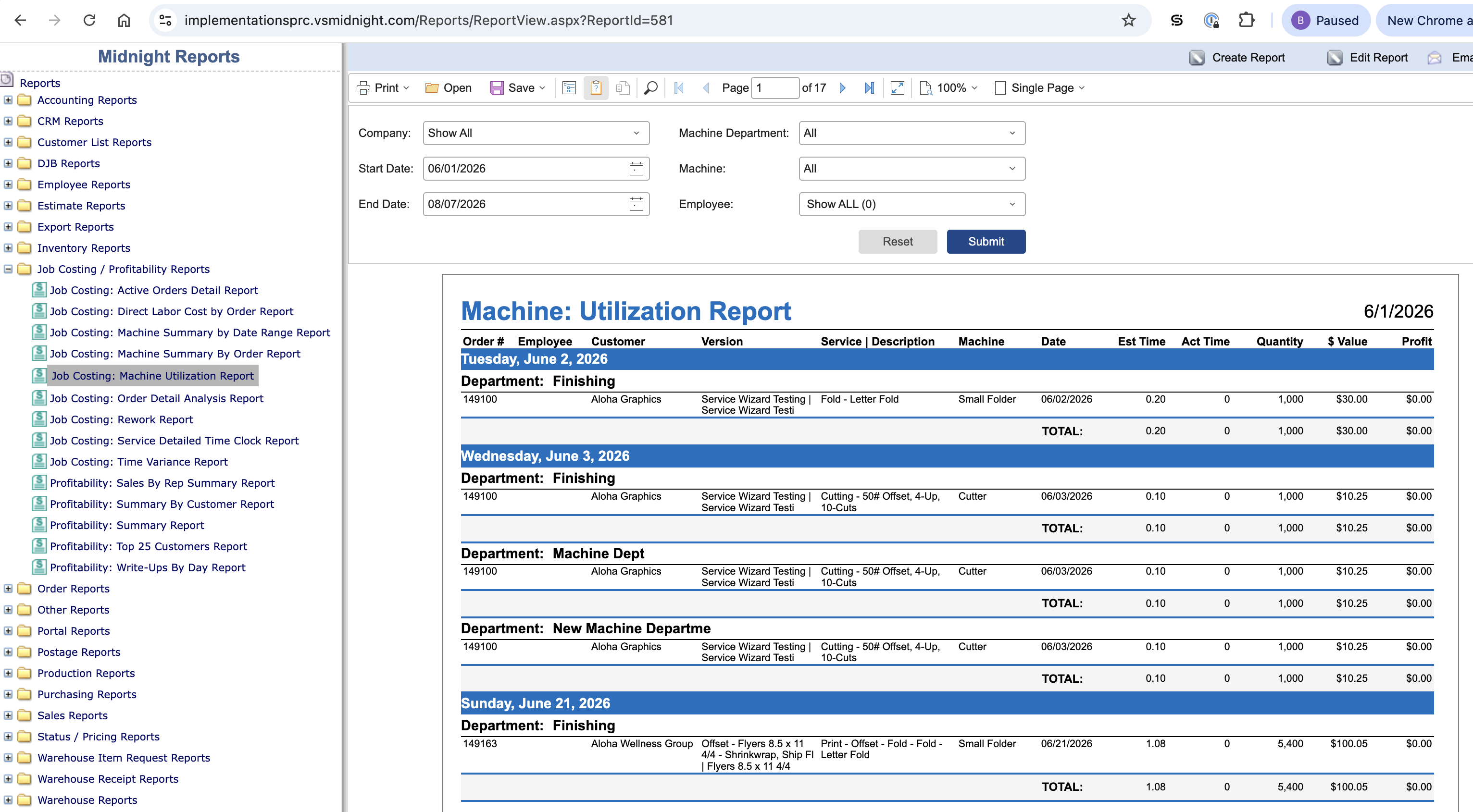Expand the Accounting Reports folder
Viewport: 1473px width, 812px height.
(x=8, y=100)
